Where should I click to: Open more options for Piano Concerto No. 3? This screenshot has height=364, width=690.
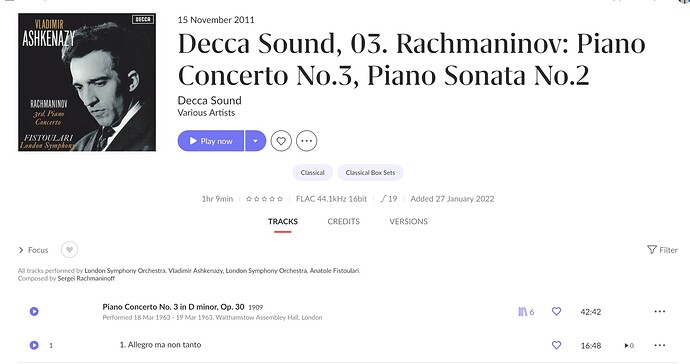click(660, 311)
